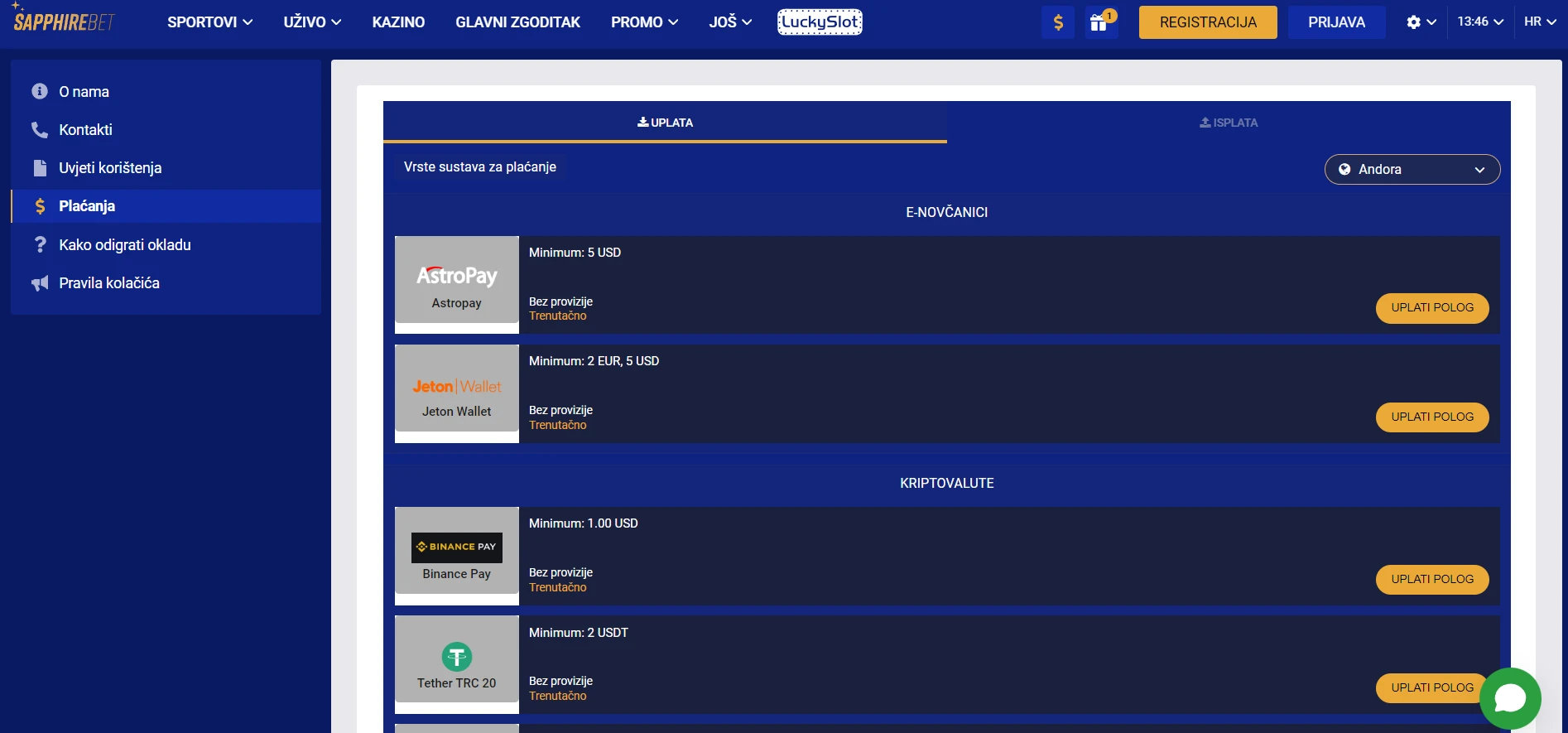Open the O nama link
The height and width of the screenshot is (733, 1568).
coord(84,91)
